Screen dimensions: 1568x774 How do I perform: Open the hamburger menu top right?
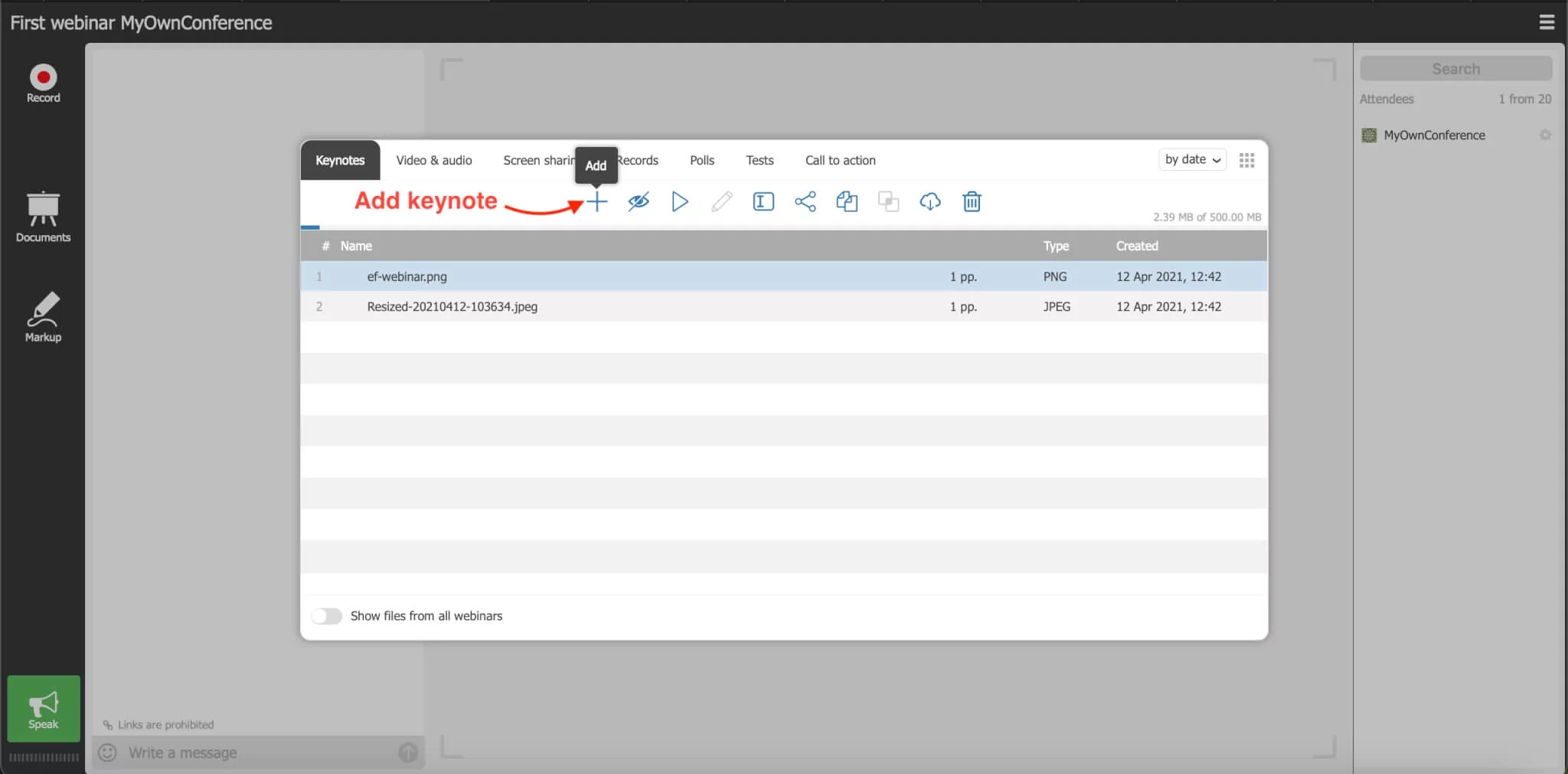pyautogui.click(x=1547, y=22)
